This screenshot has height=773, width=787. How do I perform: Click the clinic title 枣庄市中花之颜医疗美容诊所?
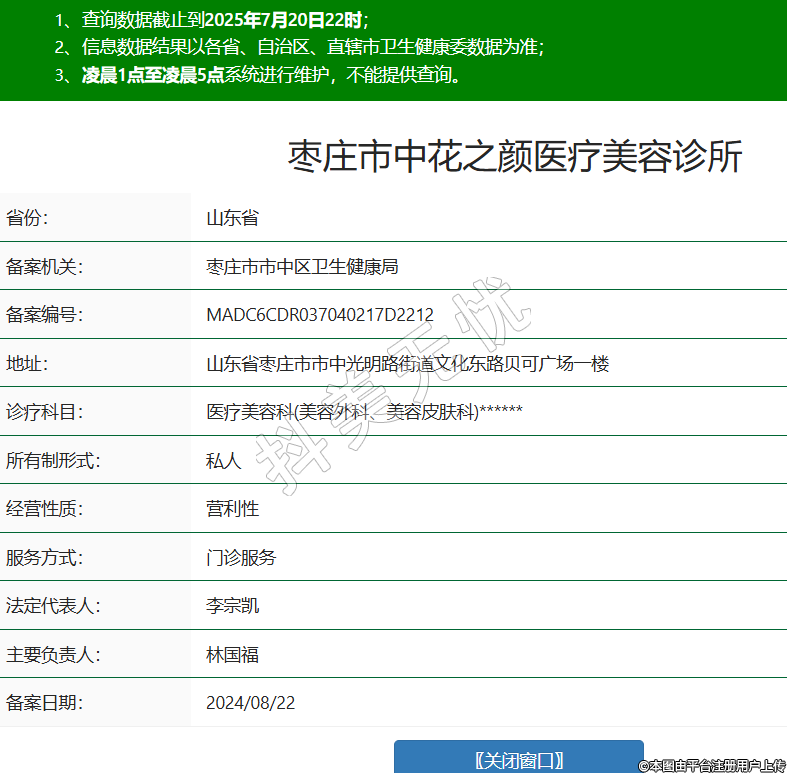[x=515, y=158]
